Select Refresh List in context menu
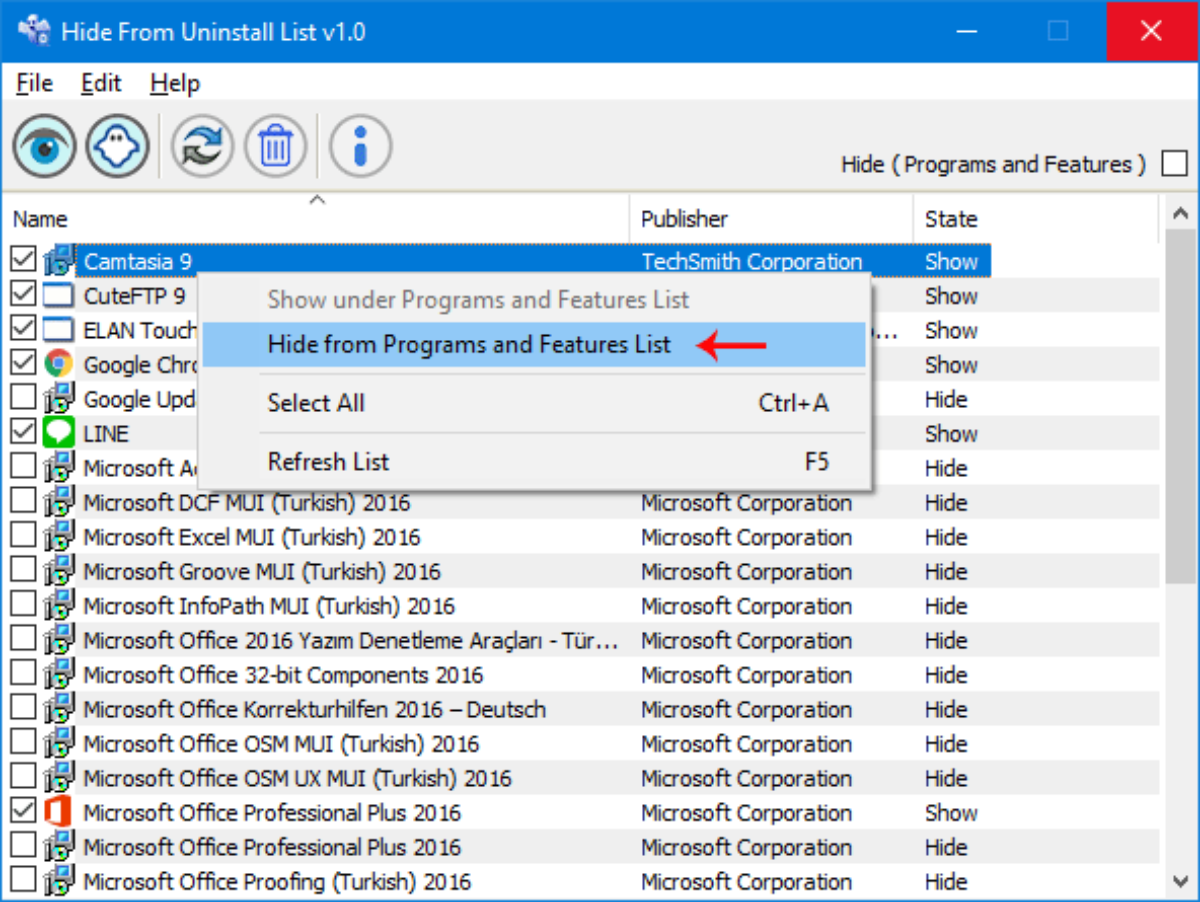The image size is (1200, 902). (x=328, y=462)
